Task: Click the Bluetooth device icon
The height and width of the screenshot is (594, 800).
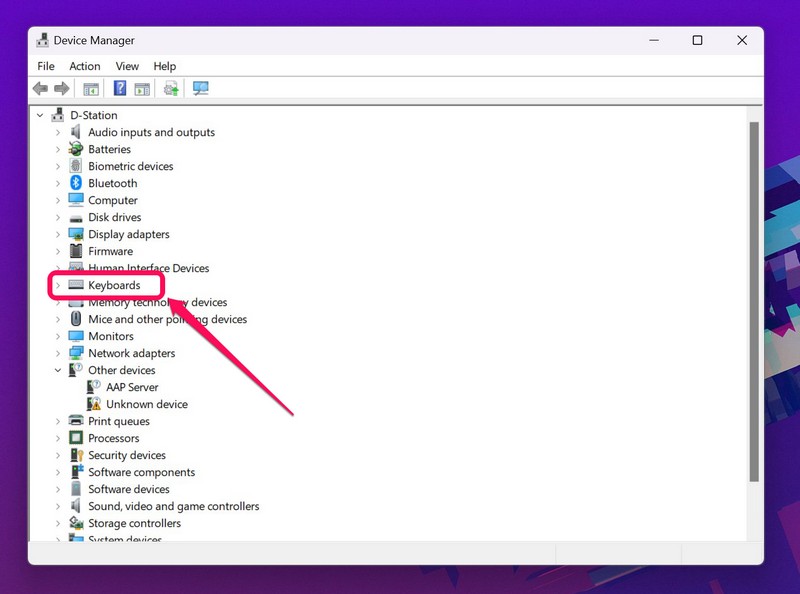Action: pyautogui.click(x=76, y=183)
